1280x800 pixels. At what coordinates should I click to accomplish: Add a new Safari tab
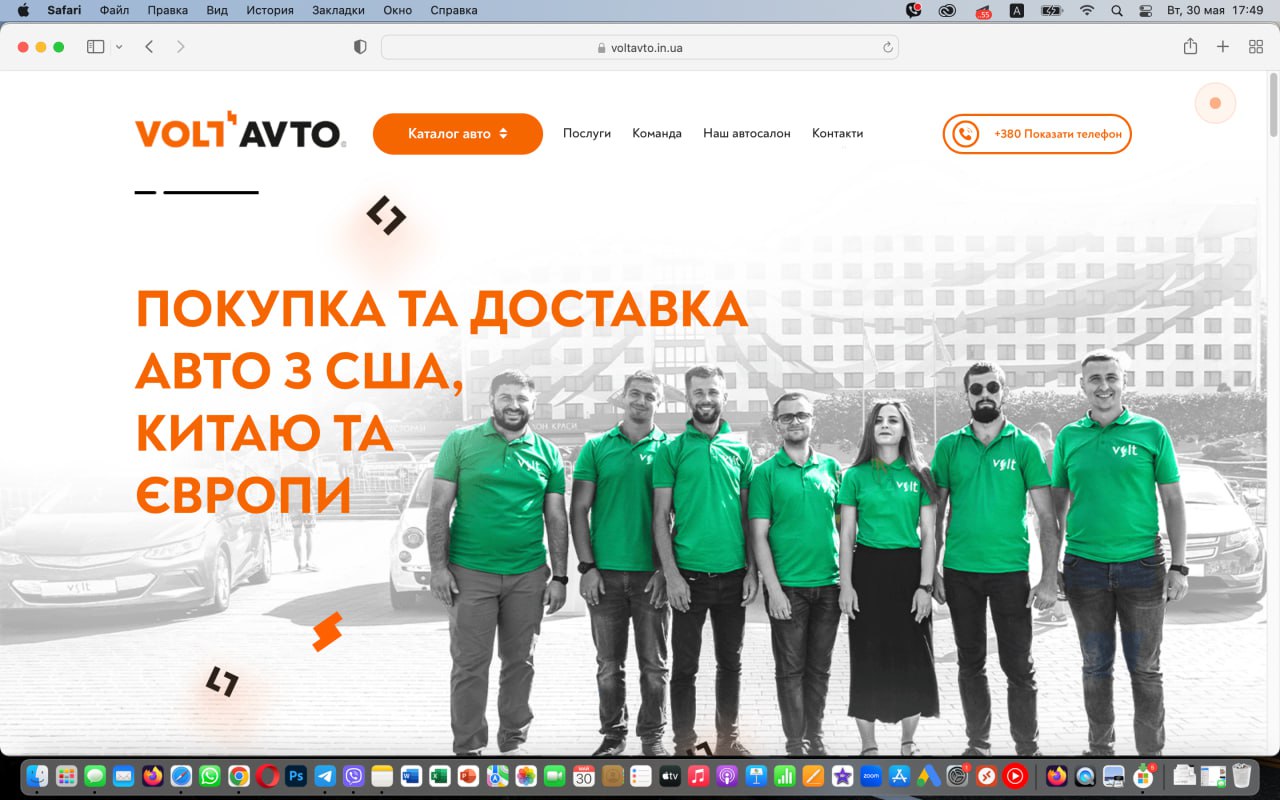pos(1222,47)
